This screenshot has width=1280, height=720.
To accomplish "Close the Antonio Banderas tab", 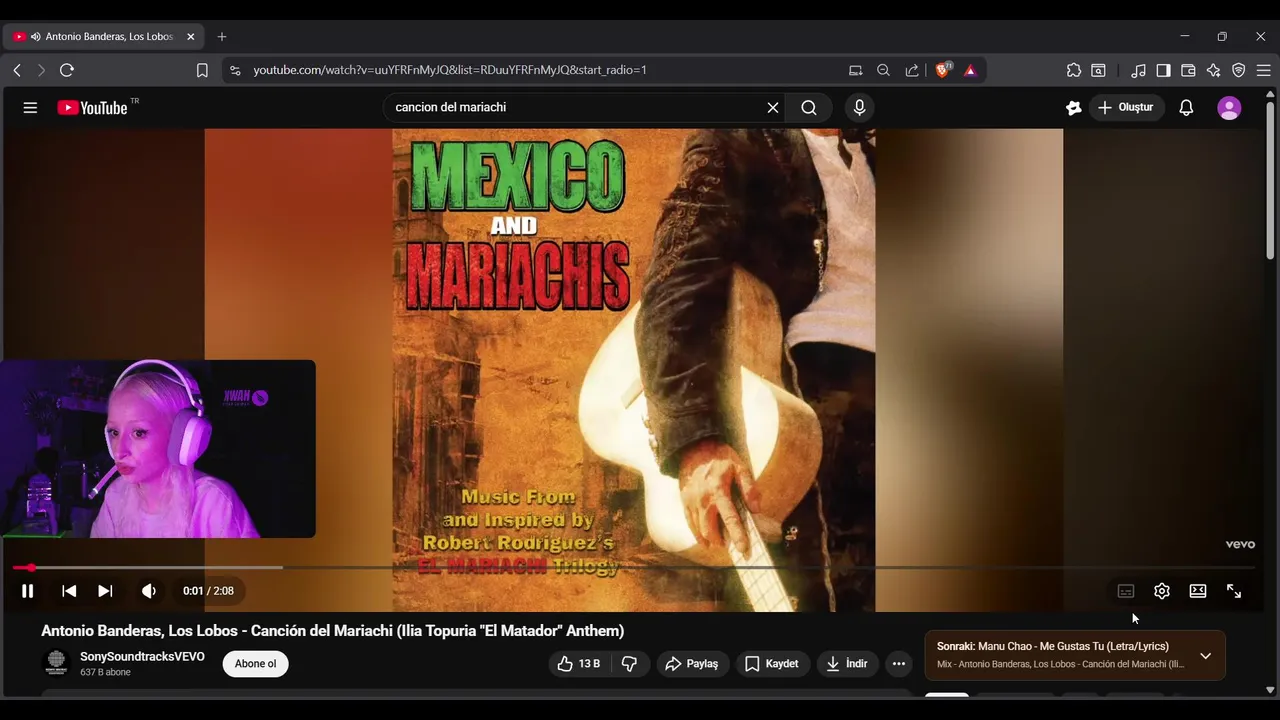I will 191,37.
